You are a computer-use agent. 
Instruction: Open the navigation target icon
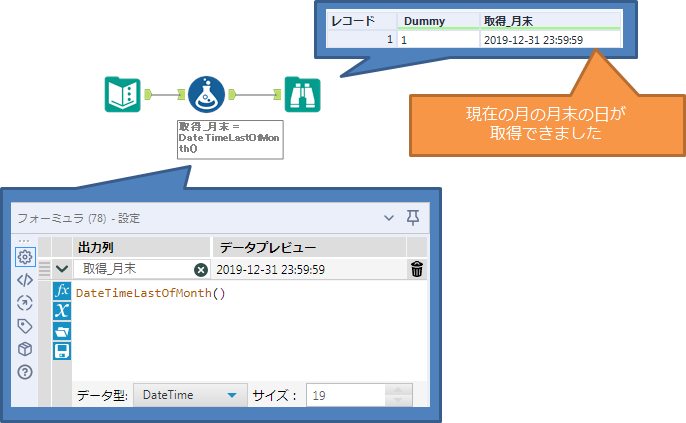25,303
